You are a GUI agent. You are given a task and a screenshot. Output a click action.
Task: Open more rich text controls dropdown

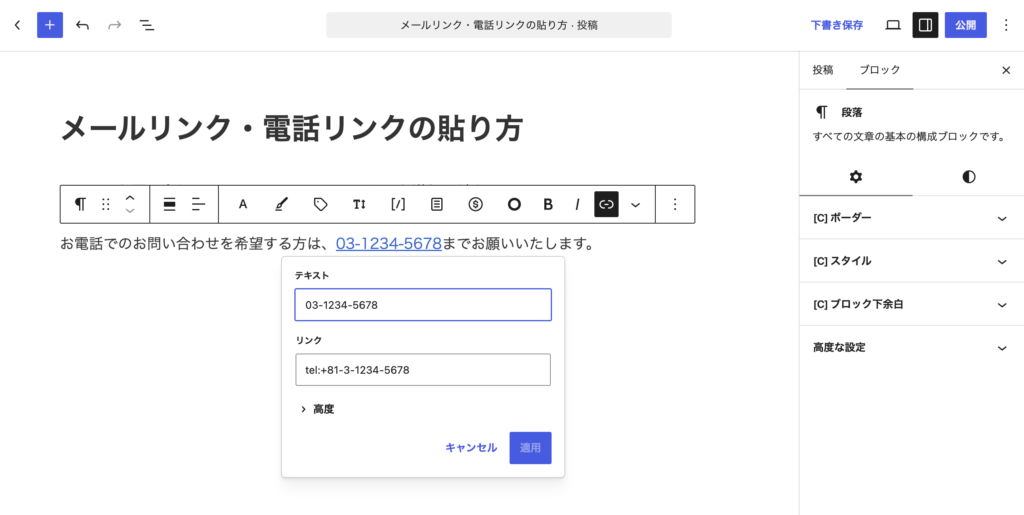(x=635, y=204)
